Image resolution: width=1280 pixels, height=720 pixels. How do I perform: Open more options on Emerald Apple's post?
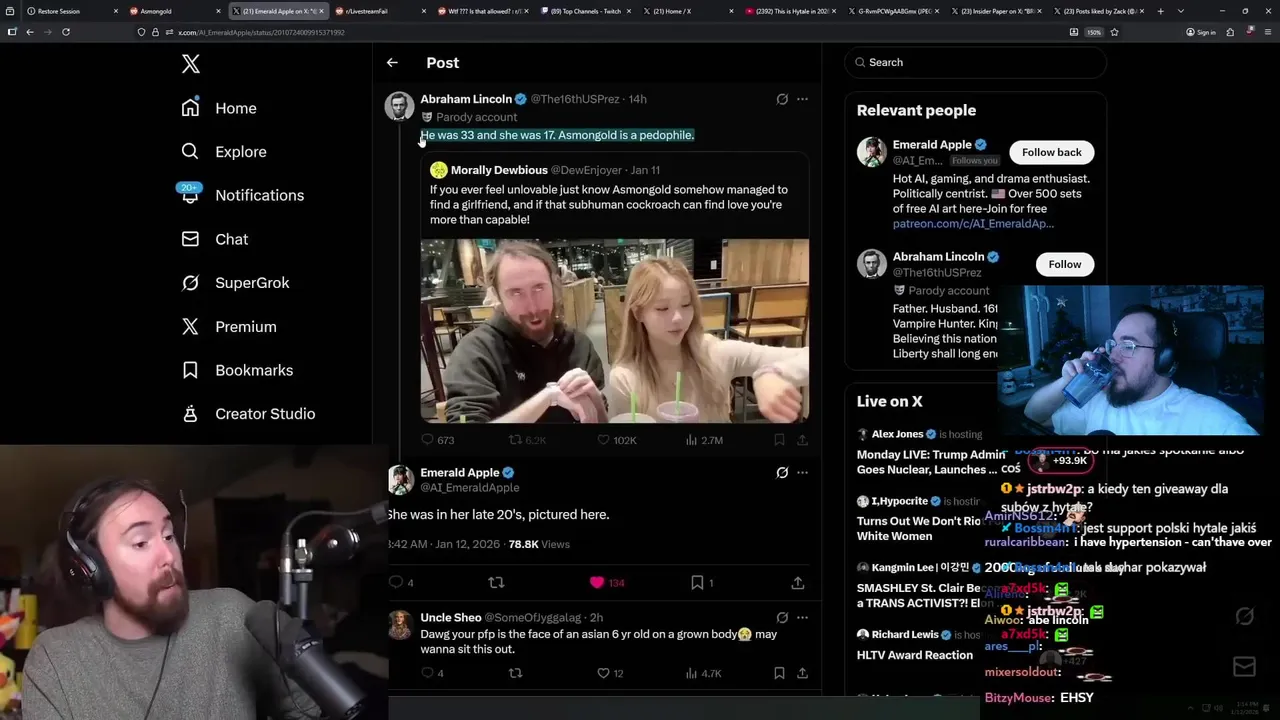click(x=802, y=473)
